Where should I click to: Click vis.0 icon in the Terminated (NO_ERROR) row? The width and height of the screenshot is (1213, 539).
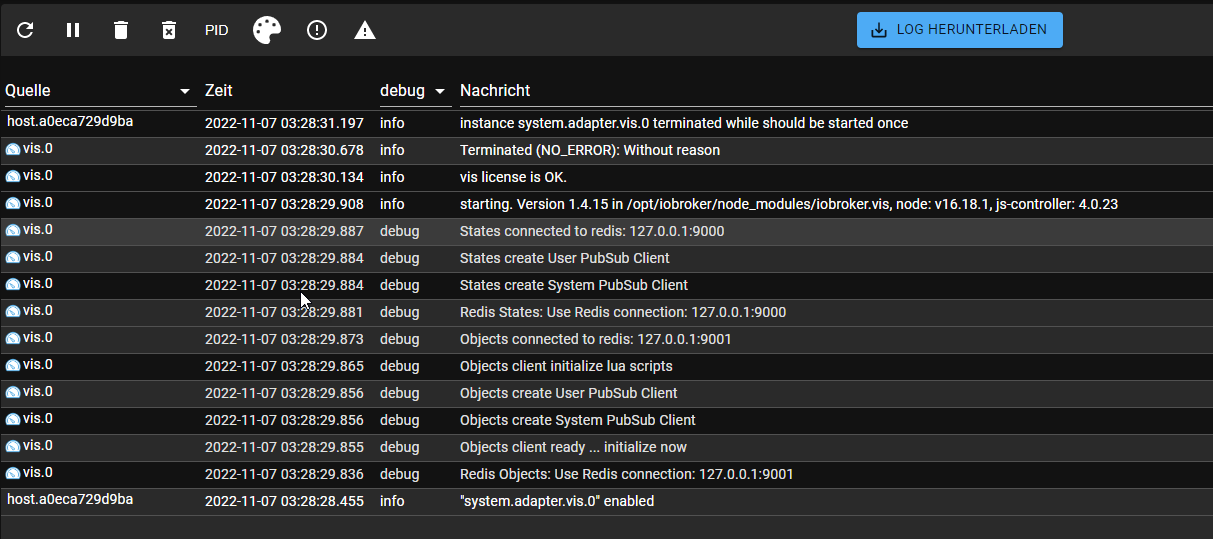tap(13, 149)
